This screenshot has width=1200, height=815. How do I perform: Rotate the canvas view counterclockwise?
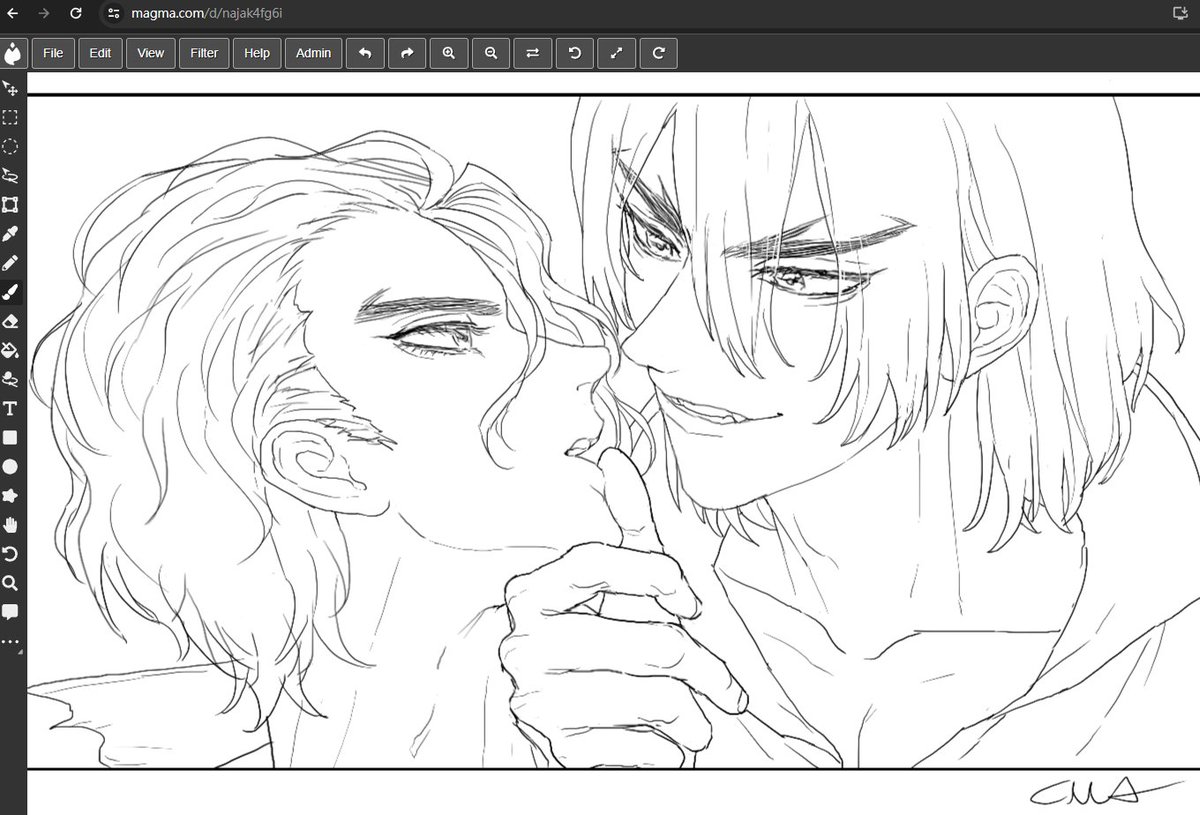pyautogui.click(x=574, y=53)
